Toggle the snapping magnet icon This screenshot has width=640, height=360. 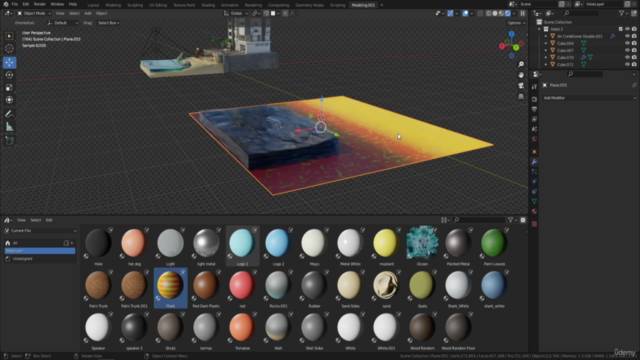[x=266, y=13]
